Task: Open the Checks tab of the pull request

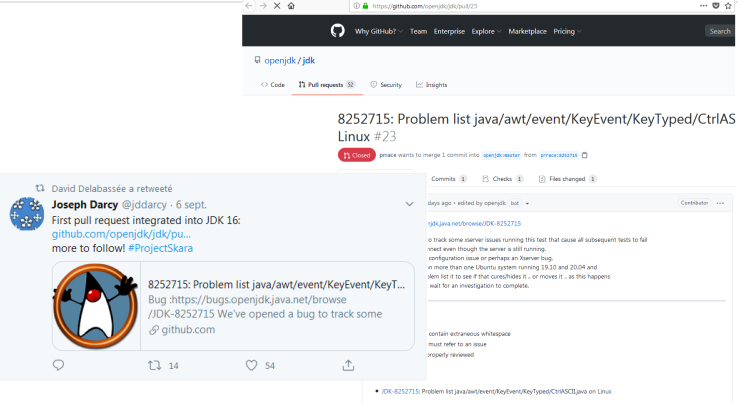Action: coord(502,179)
